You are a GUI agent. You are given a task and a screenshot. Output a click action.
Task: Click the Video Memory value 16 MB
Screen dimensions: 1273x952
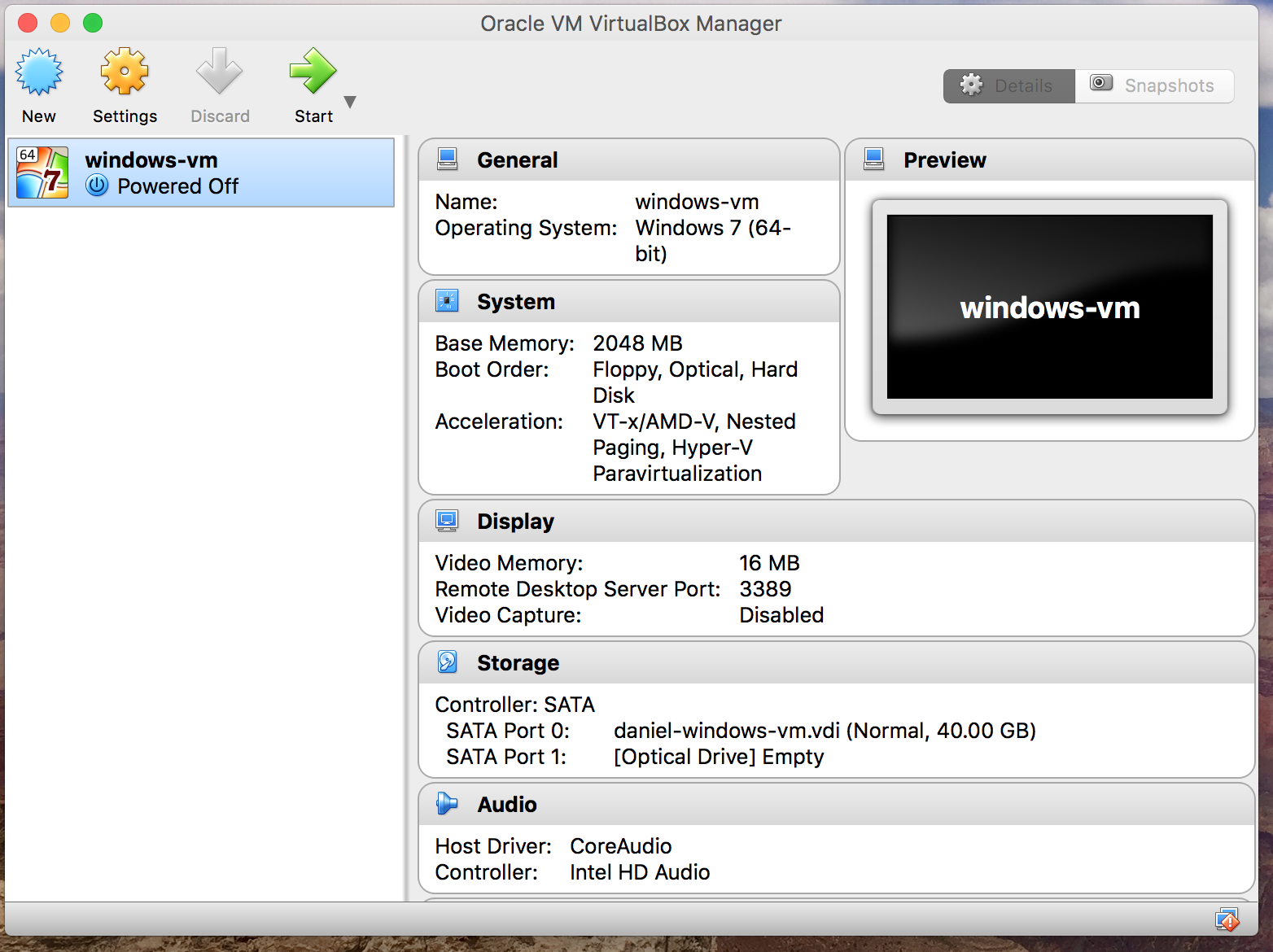point(769,563)
